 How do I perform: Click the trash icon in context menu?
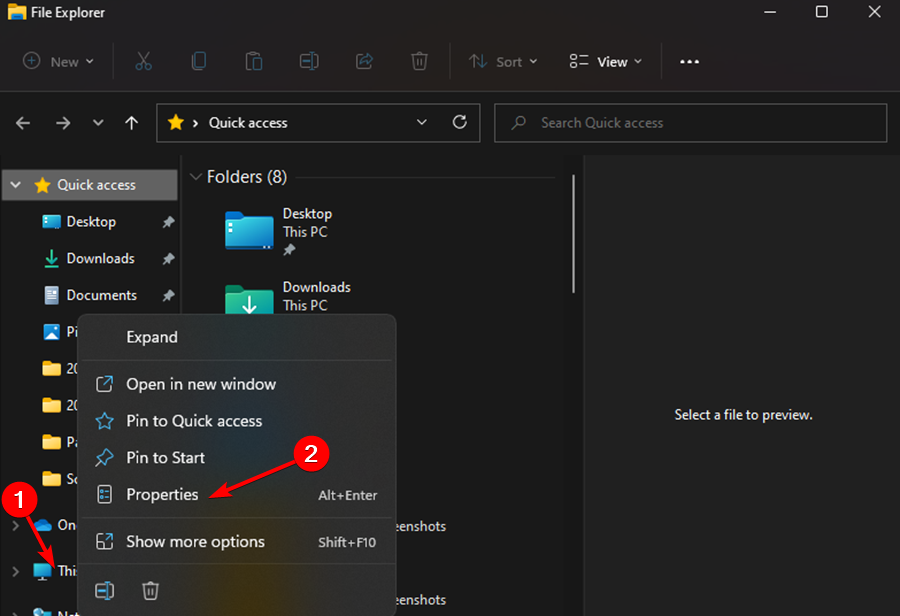150,591
